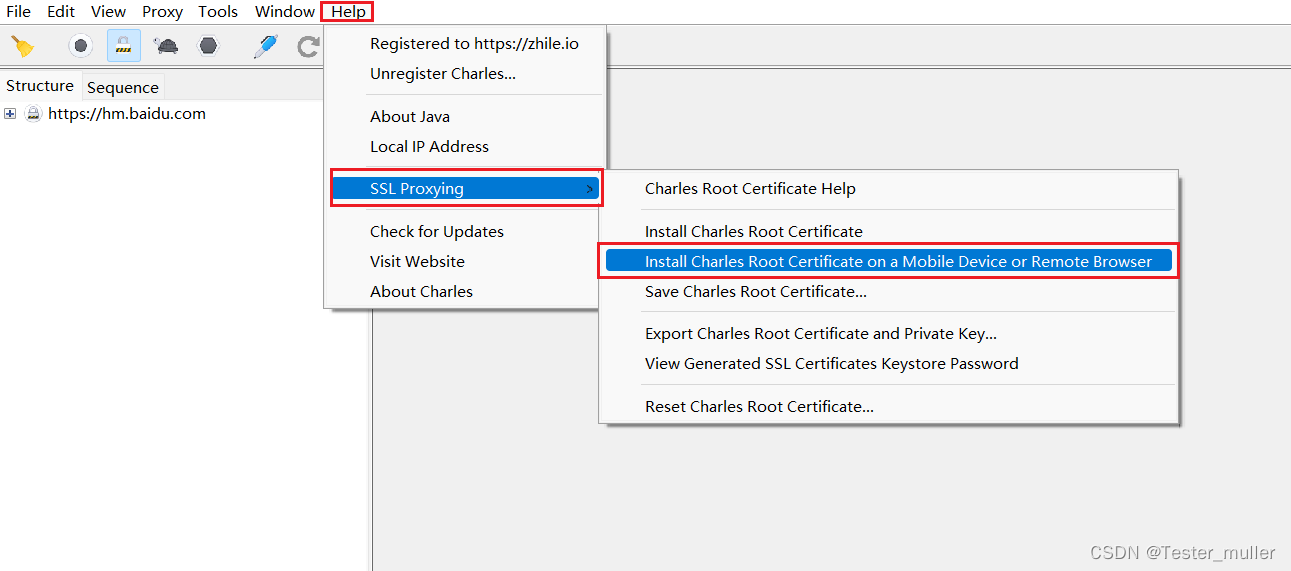The image size is (1291, 571).
Task: Expand the hm.baidu.com tree node
Action: click(x=10, y=114)
